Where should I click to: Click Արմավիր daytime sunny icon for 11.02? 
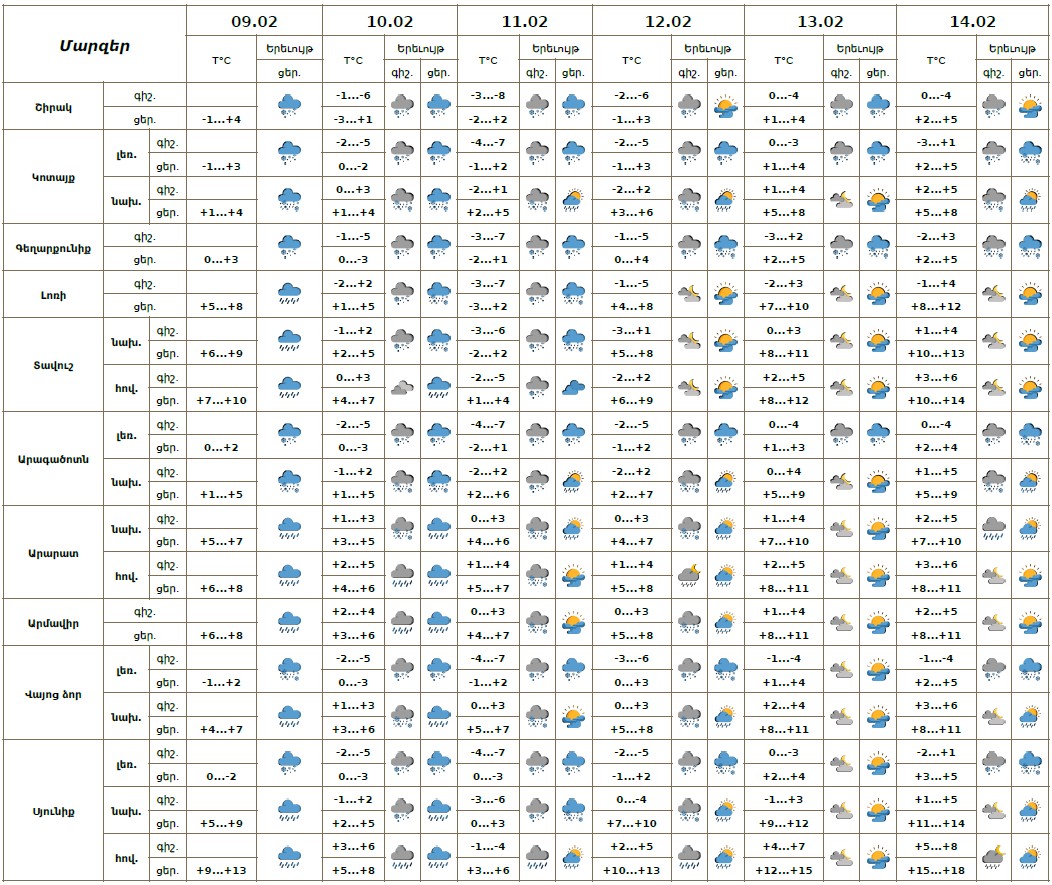573,623
